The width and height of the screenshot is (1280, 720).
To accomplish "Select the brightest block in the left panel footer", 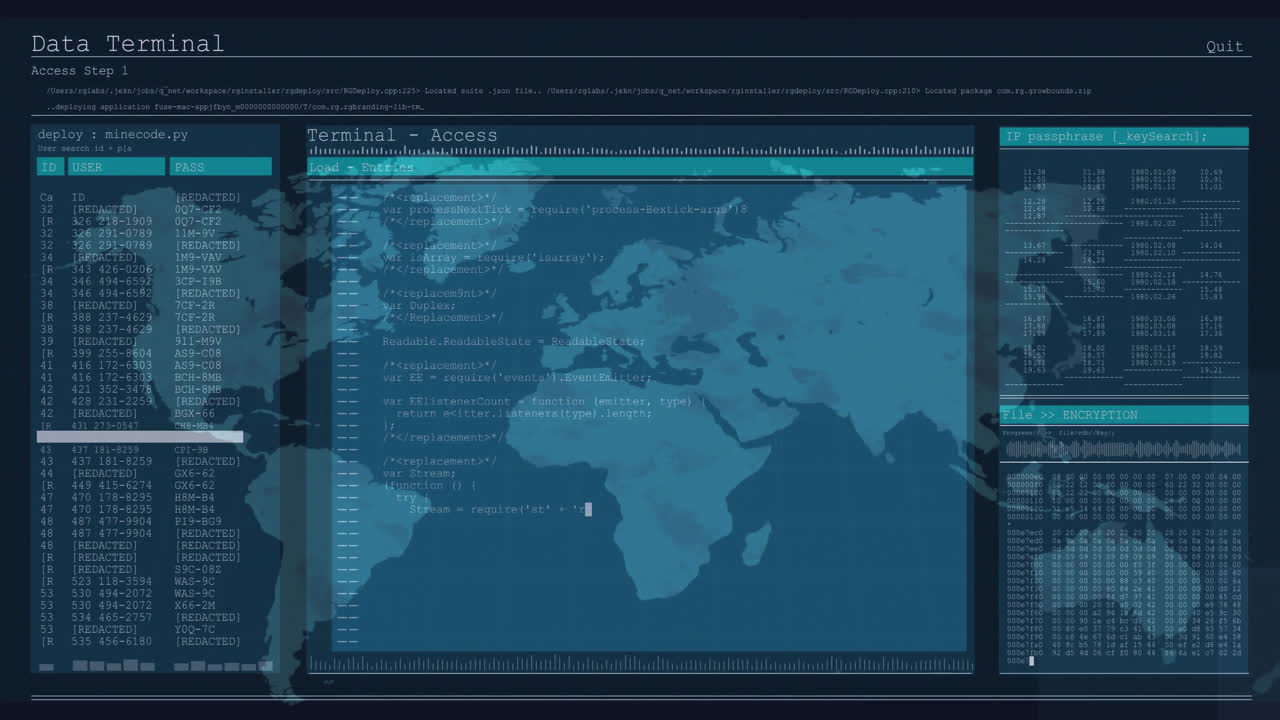I will tap(265, 666).
